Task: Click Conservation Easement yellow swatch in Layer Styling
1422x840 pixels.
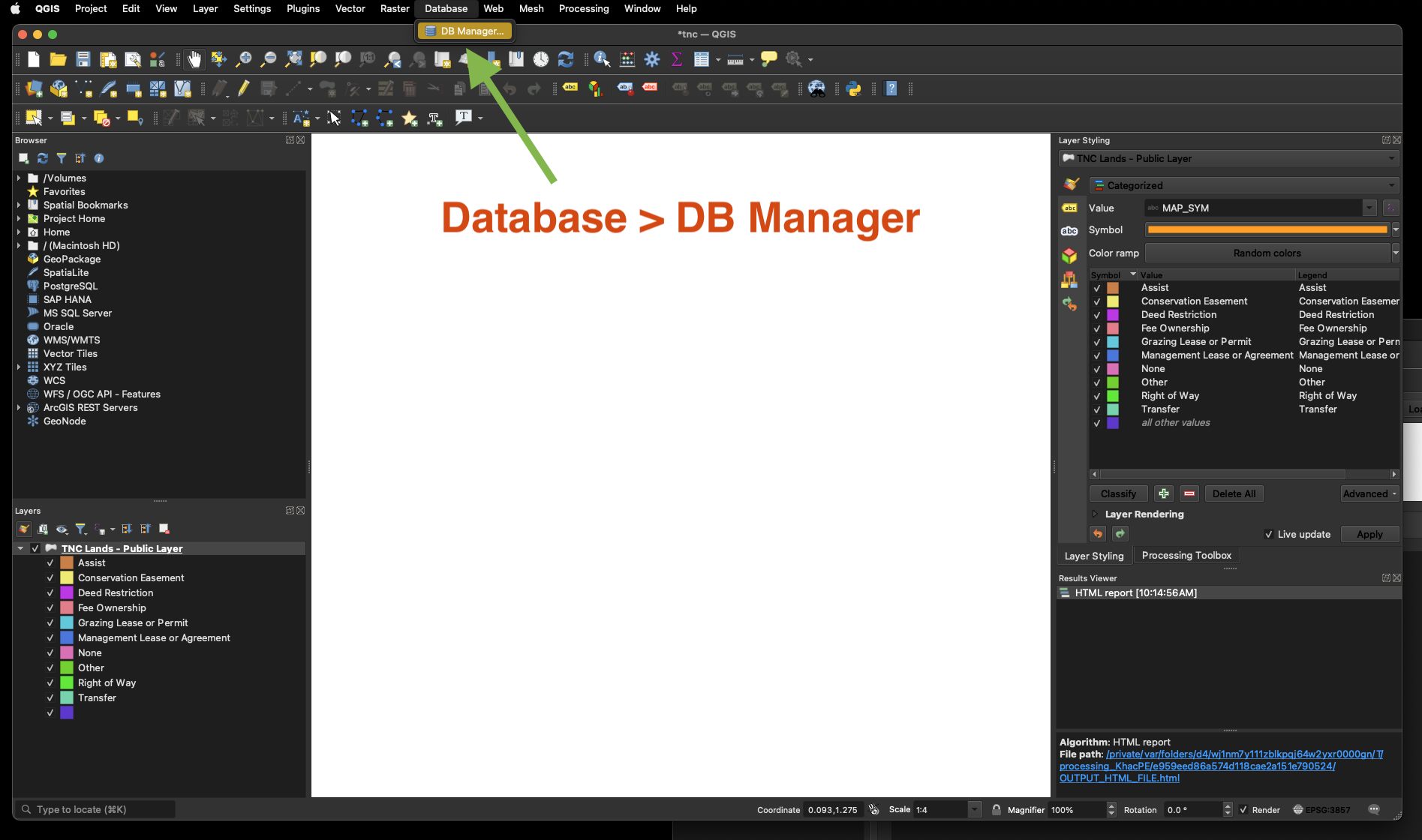Action: tap(1113, 301)
